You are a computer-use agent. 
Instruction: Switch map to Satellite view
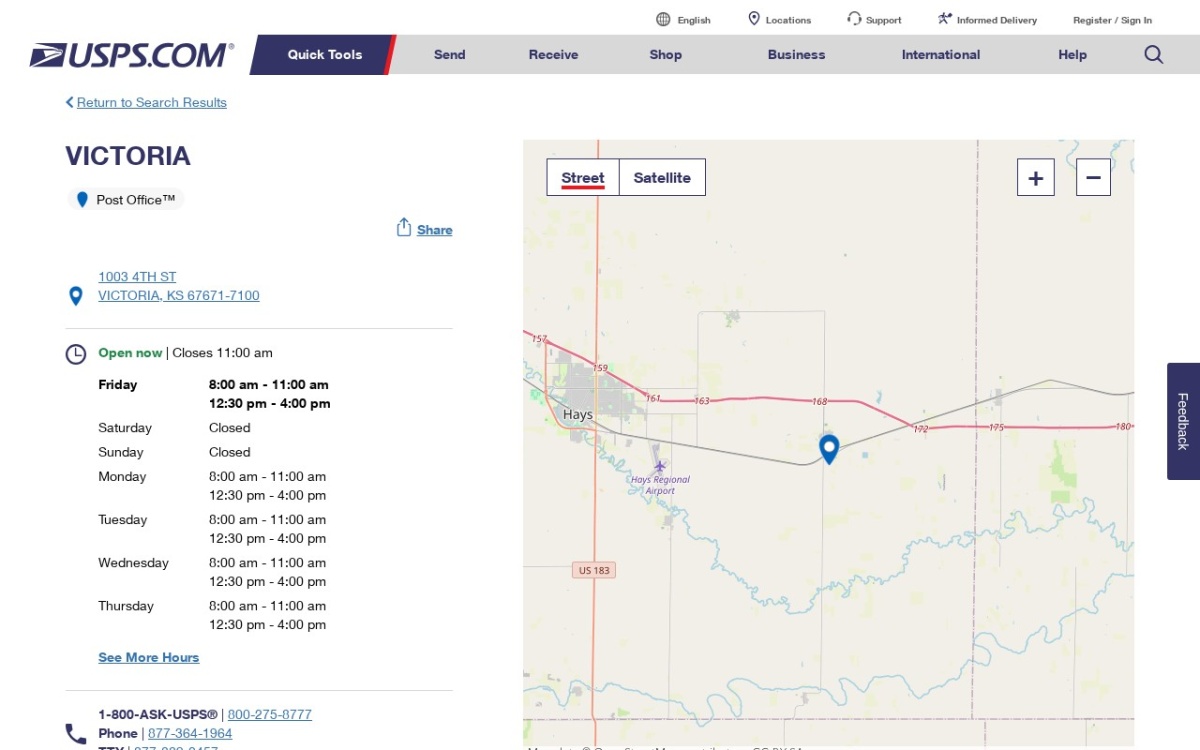(x=662, y=177)
